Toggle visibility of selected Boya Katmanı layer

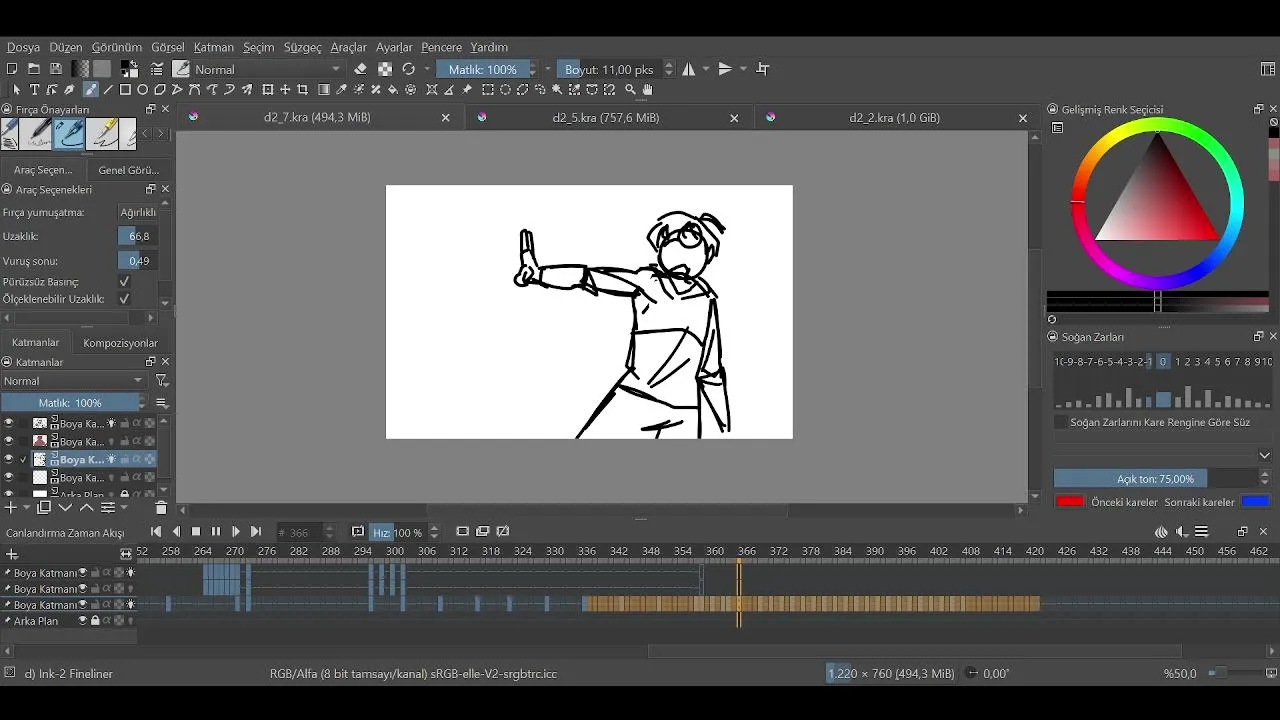9,460
